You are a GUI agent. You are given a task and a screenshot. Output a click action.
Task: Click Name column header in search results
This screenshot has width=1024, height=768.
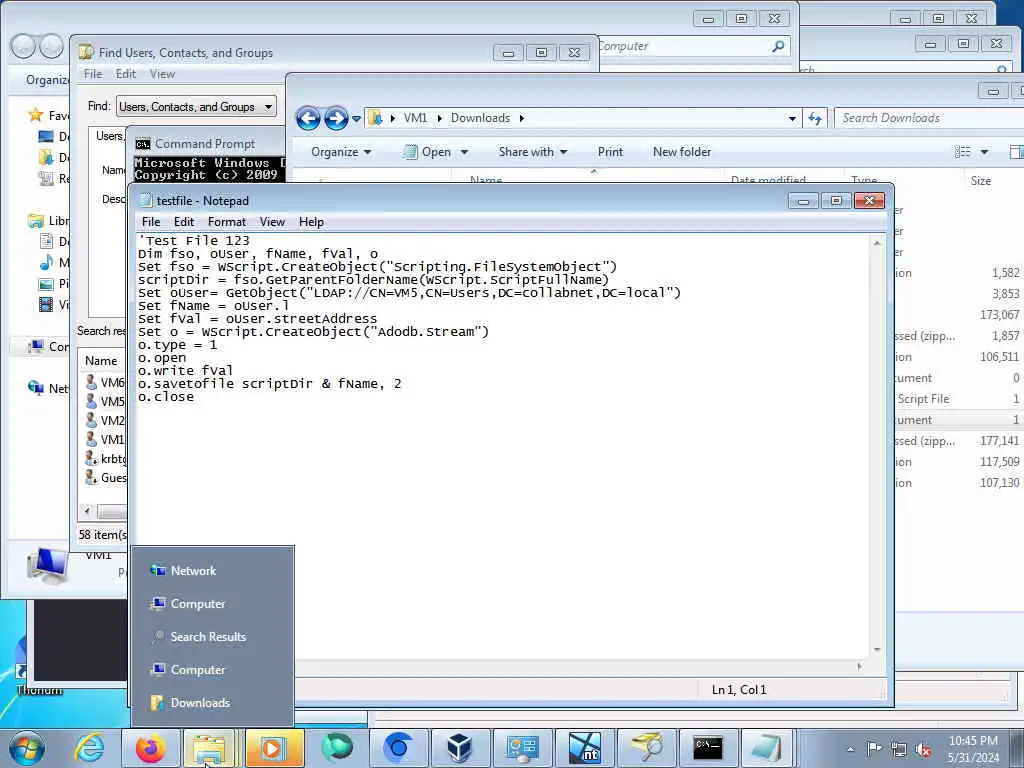pos(101,361)
